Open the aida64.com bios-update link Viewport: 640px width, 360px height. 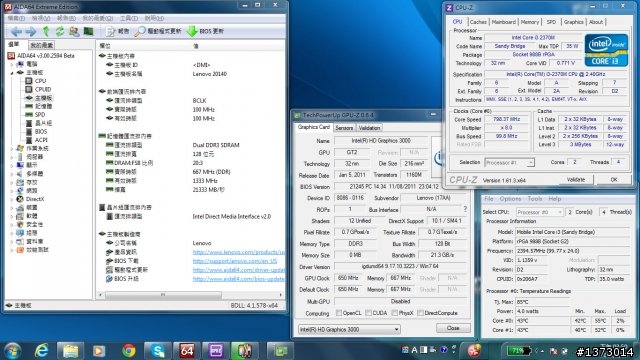239,279
